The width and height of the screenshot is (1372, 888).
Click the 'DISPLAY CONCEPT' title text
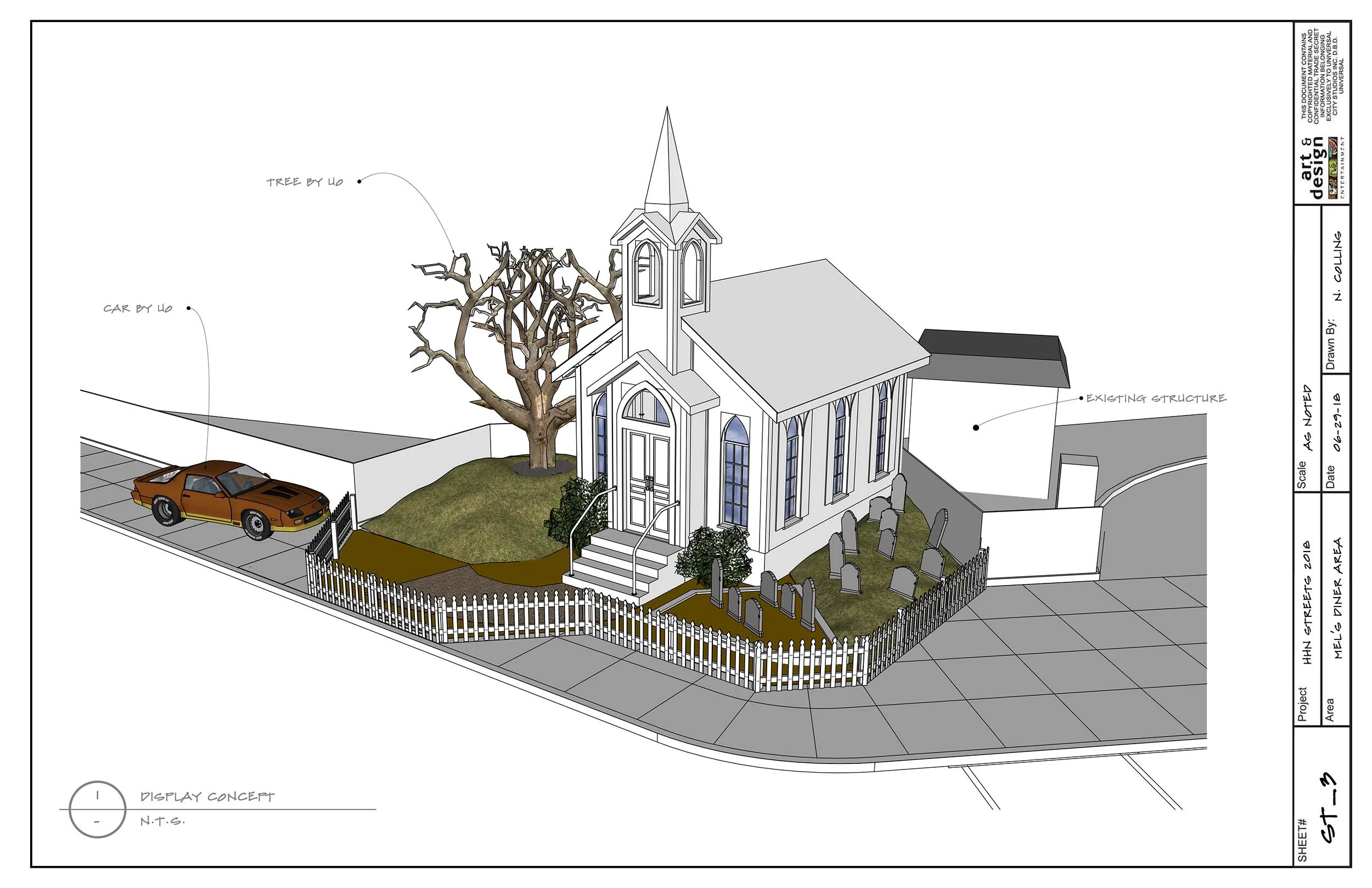(x=207, y=797)
